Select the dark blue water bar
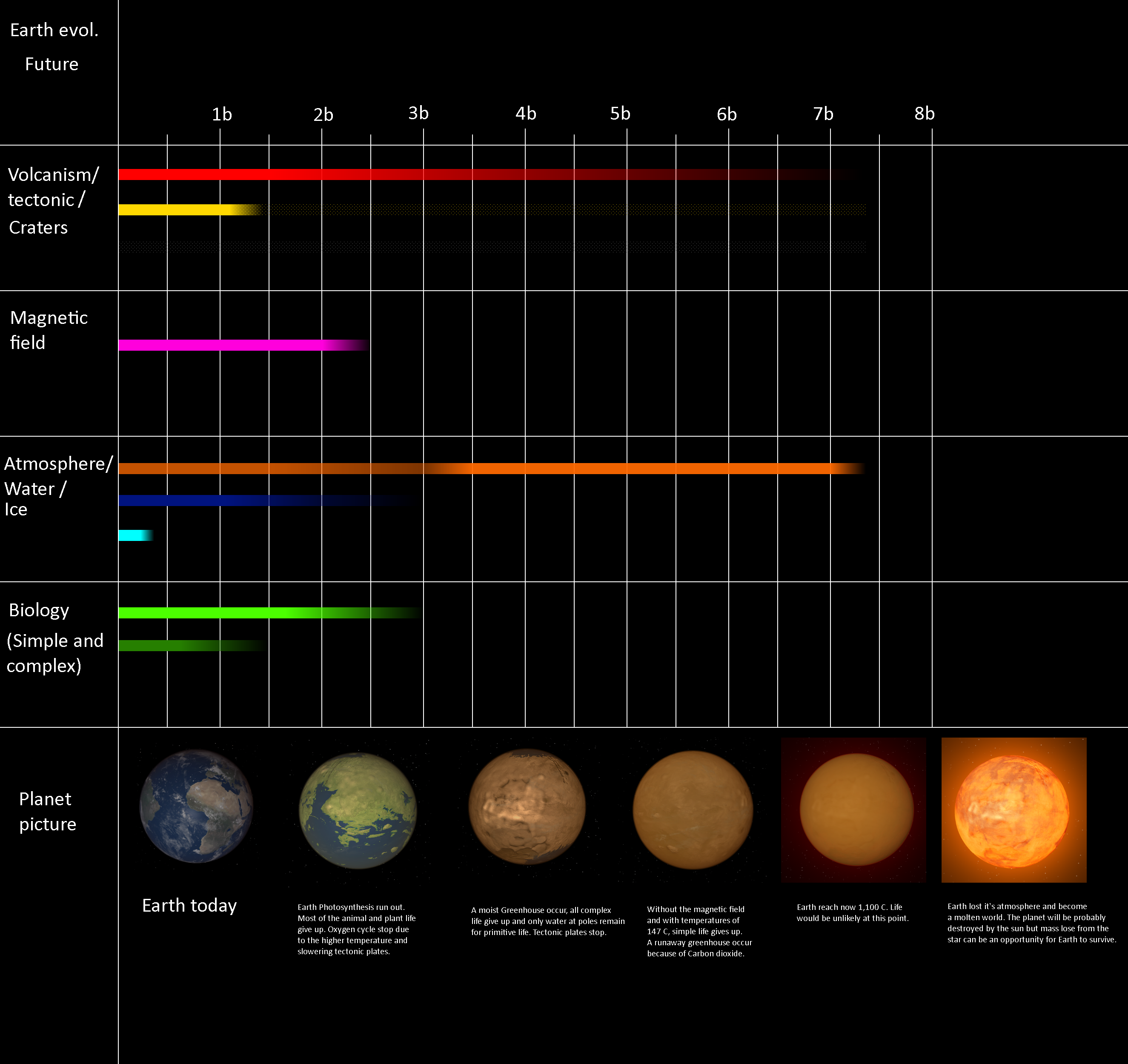 tap(268, 501)
